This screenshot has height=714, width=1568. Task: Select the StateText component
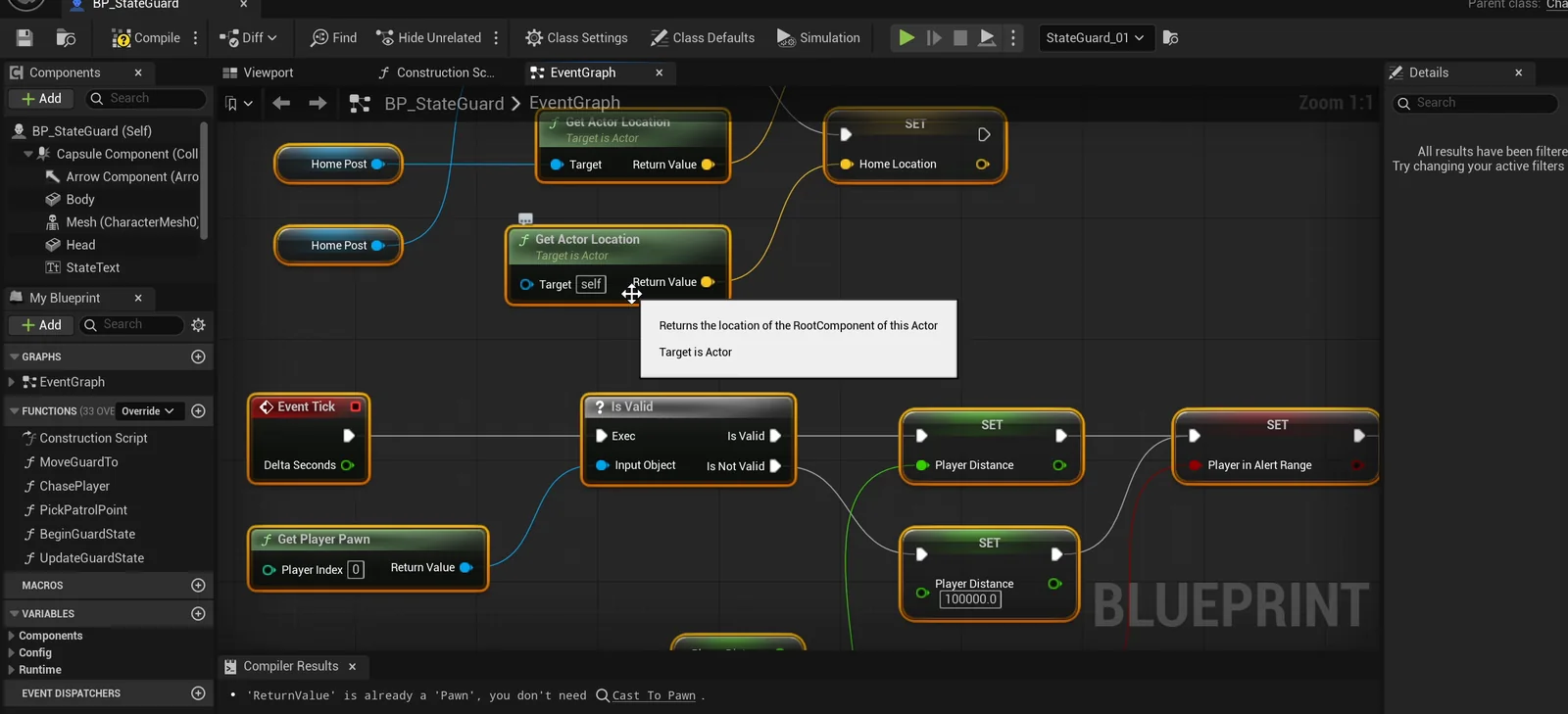coord(82,267)
